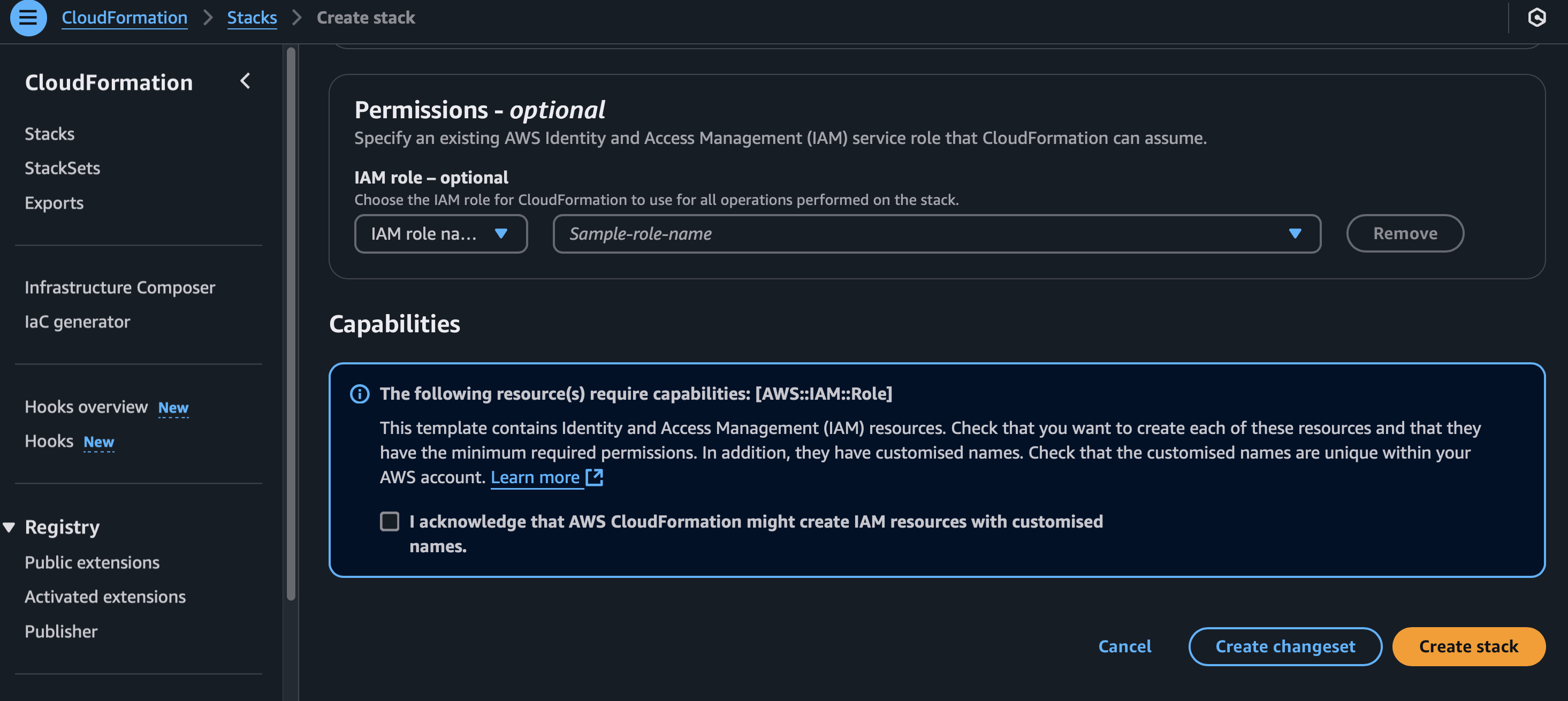Screen dimensions: 1568x701
Task: Collapse the Registry section triangle
Action: [x=9, y=528]
